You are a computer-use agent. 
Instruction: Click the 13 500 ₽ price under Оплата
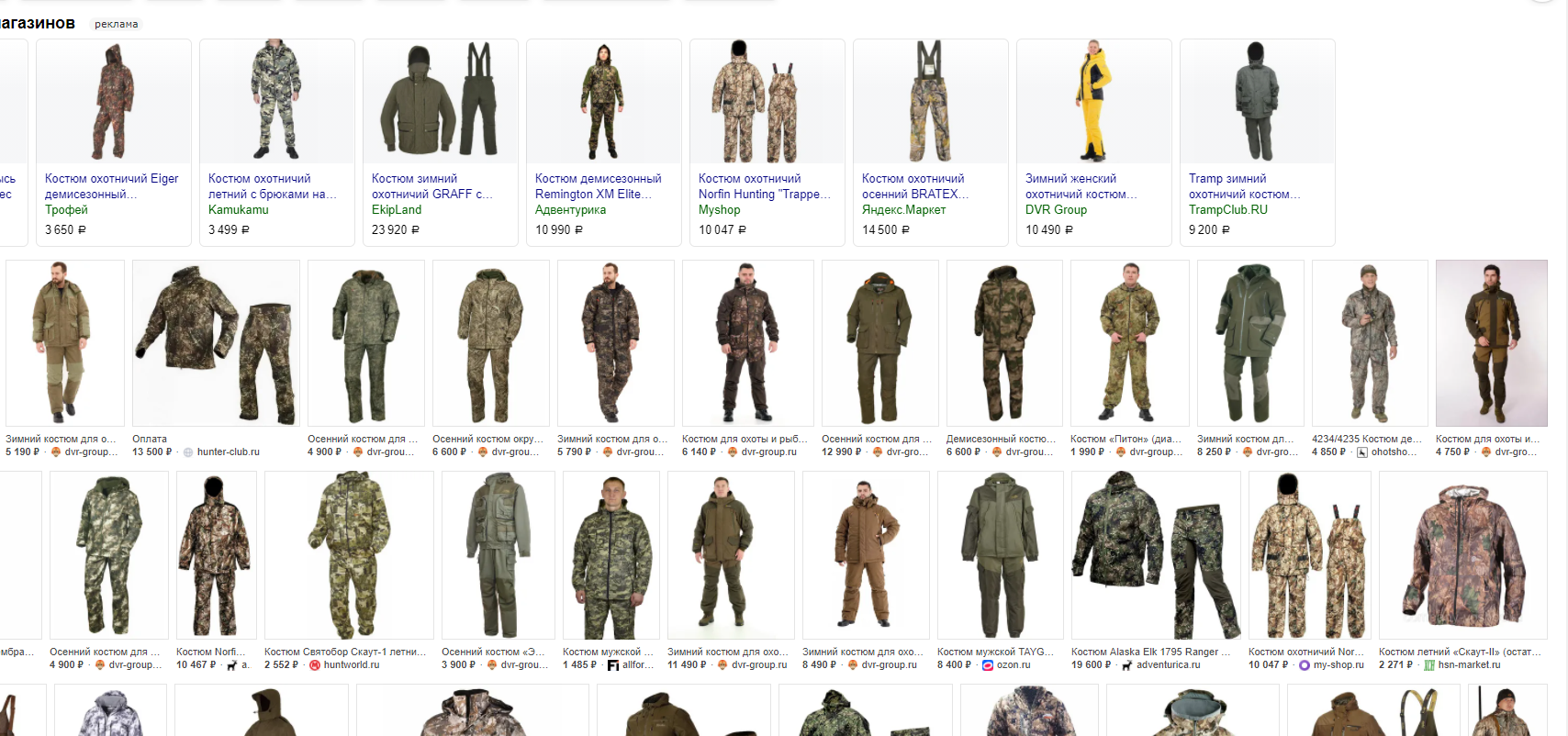151,452
